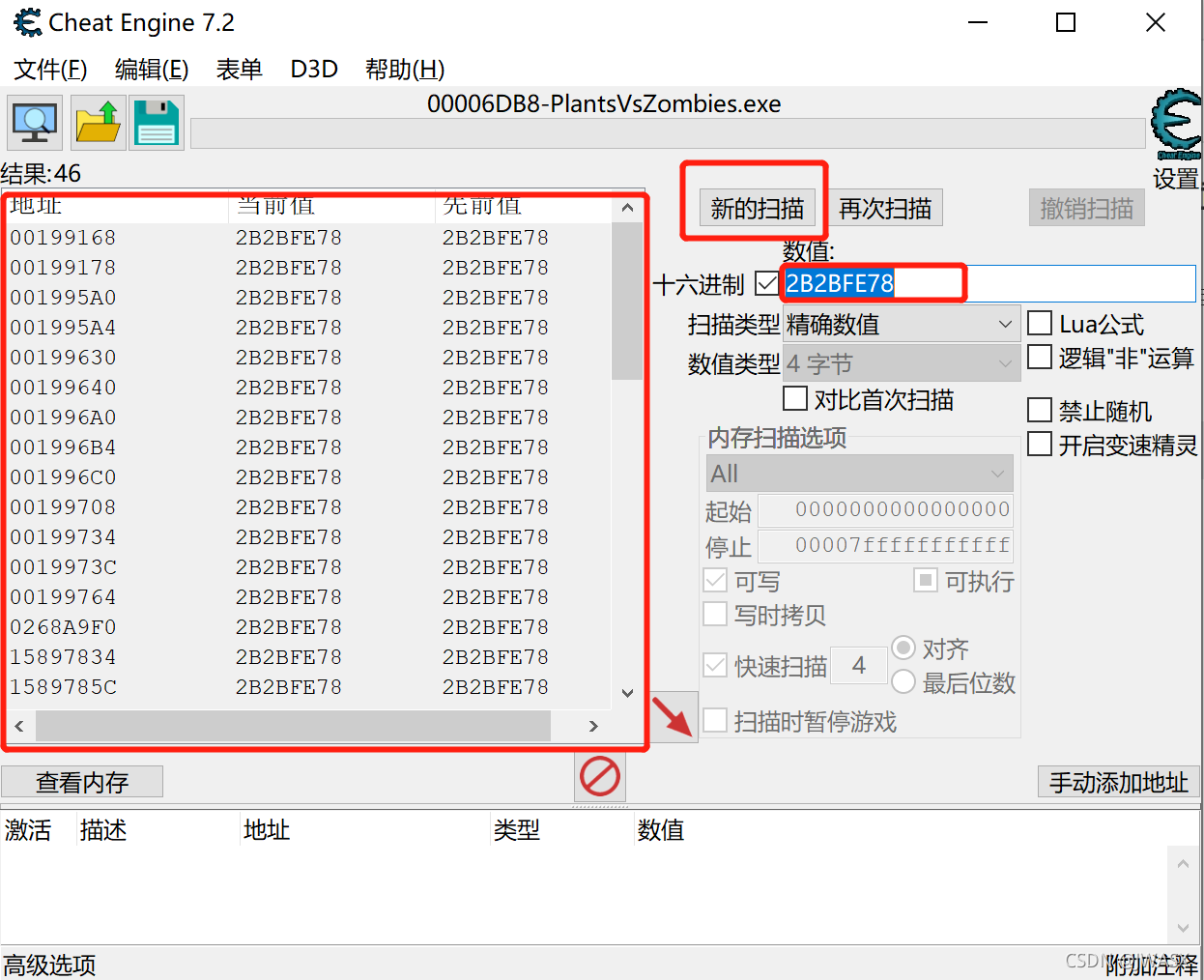Image resolution: width=1204 pixels, height=980 pixels.
Task: Open the 编辑(E) menu
Action: tap(152, 70)
